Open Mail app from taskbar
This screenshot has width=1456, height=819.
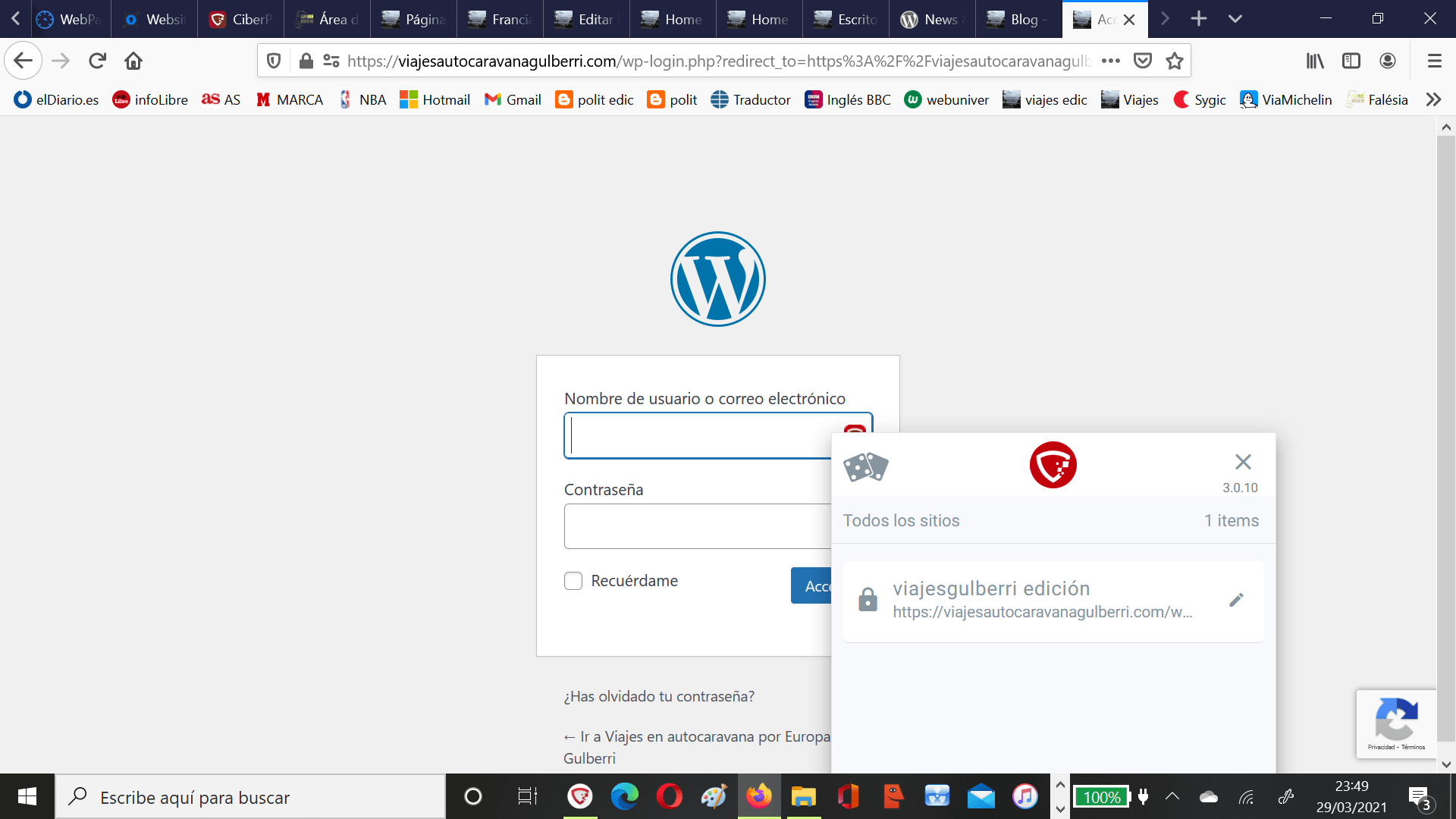click(x=981, y=796)
